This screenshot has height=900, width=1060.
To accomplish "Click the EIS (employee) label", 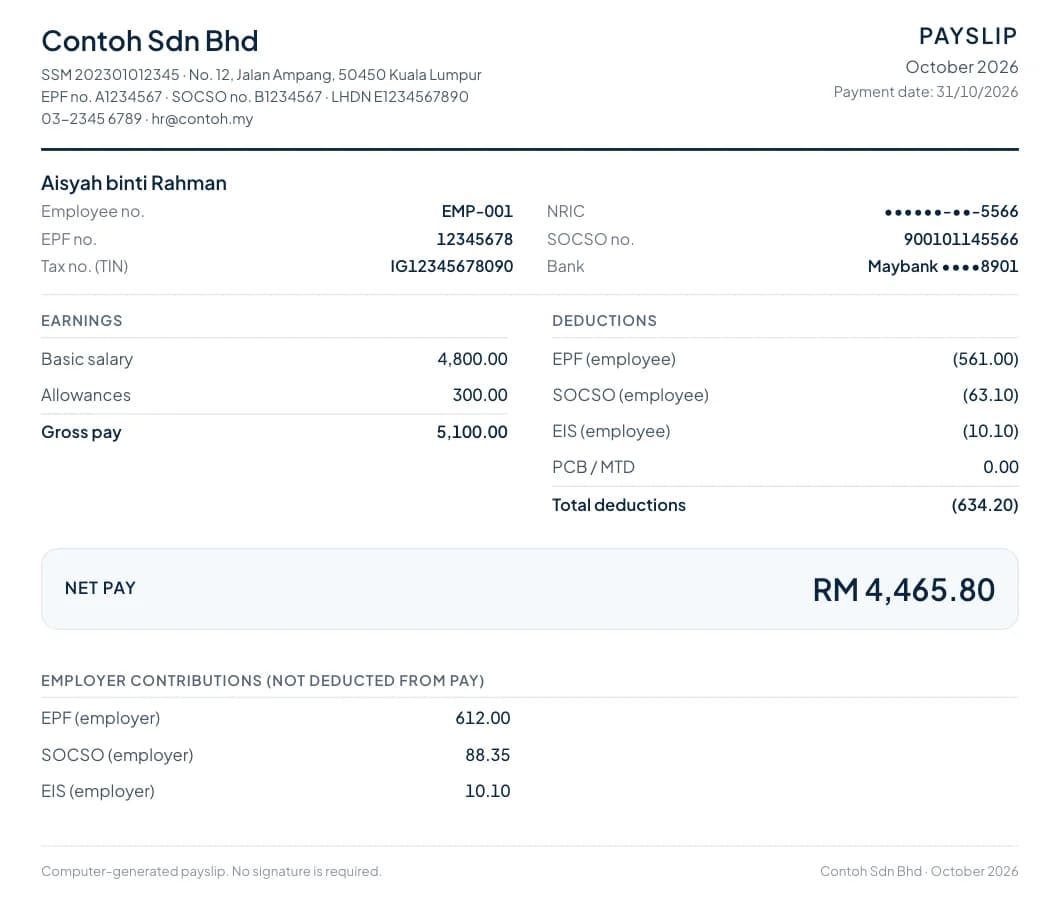I will click(611, 431).
